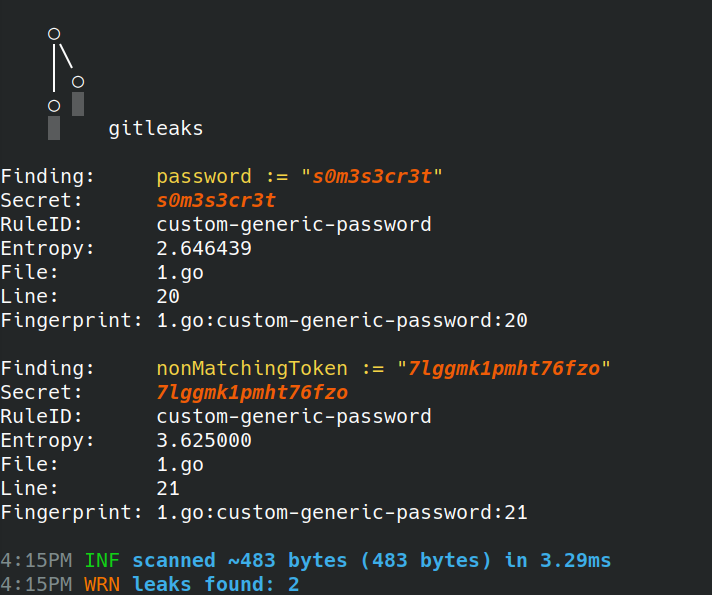712x595 pixels.
Task: Click the second finding's File value 1.go
Action: [x=180, y=465]
